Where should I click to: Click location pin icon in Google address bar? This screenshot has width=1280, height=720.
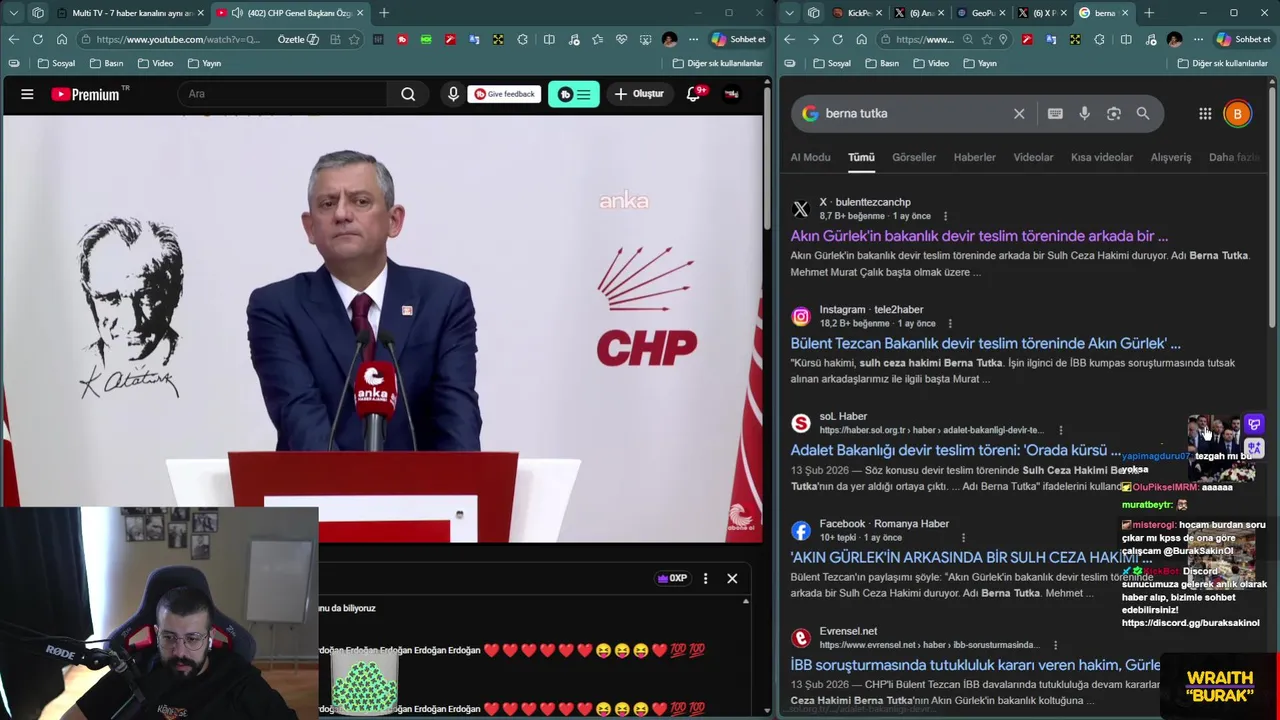pos(1005,40)
